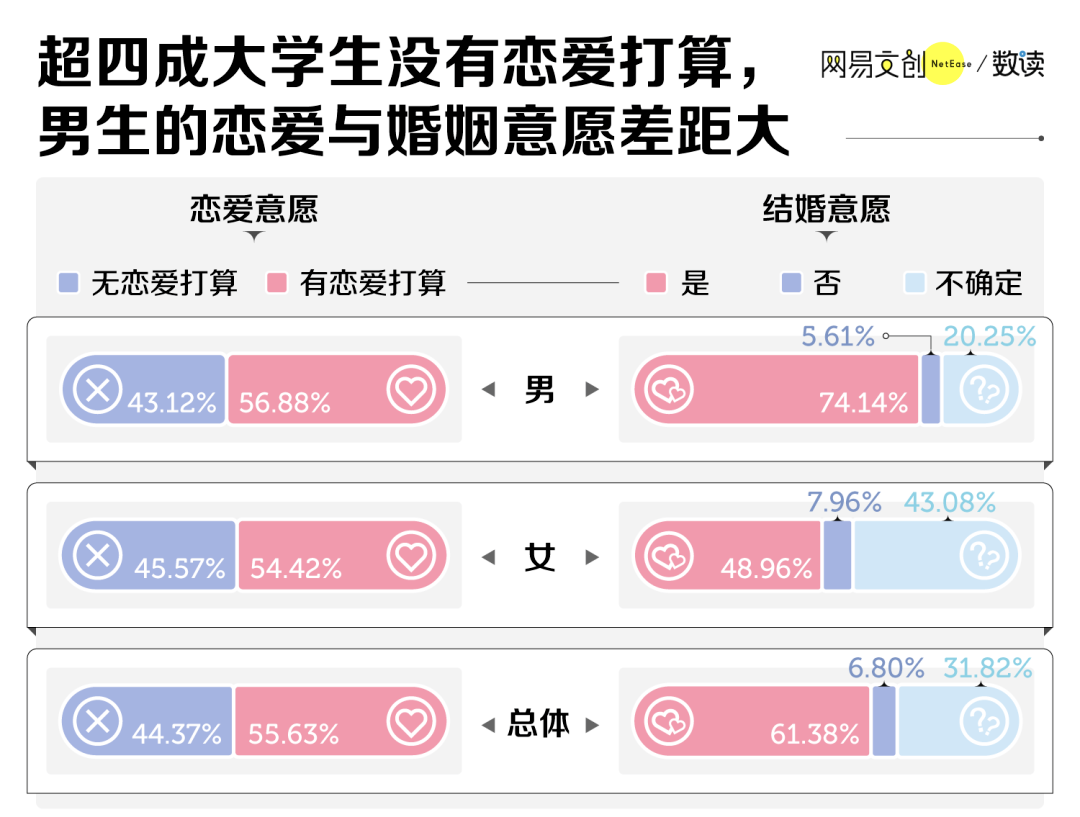The height and width of the screenshot is (817, 1080).
Task: Click the double-heart icon beside 61.38%
Action: click(668, 721)
